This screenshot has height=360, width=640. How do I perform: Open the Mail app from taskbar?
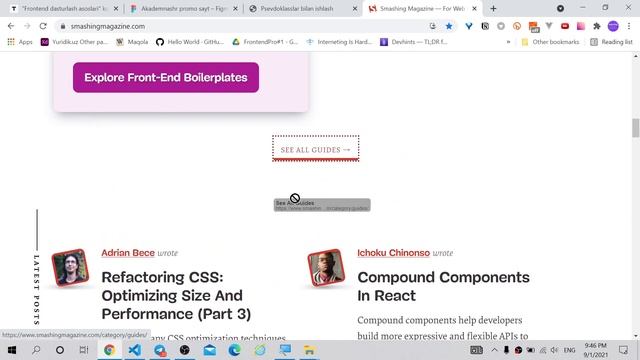210,350
